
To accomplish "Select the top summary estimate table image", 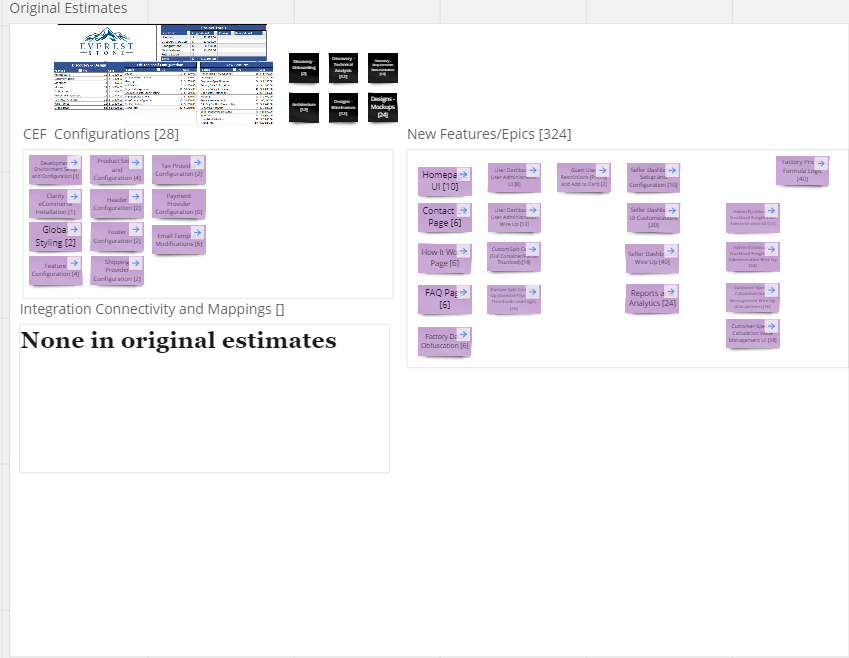I will (214, 42).
